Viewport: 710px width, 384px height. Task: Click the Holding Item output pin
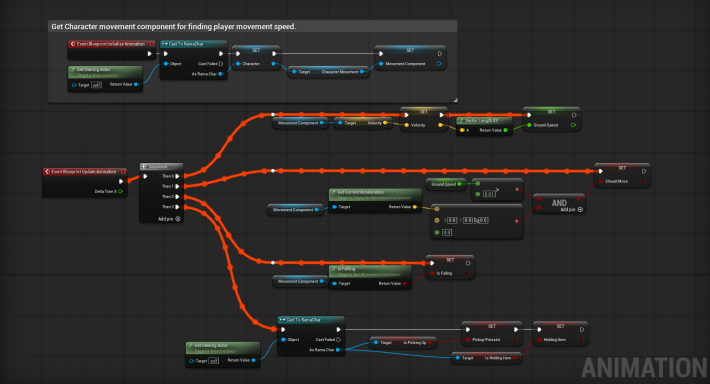(x=581, y=340)
